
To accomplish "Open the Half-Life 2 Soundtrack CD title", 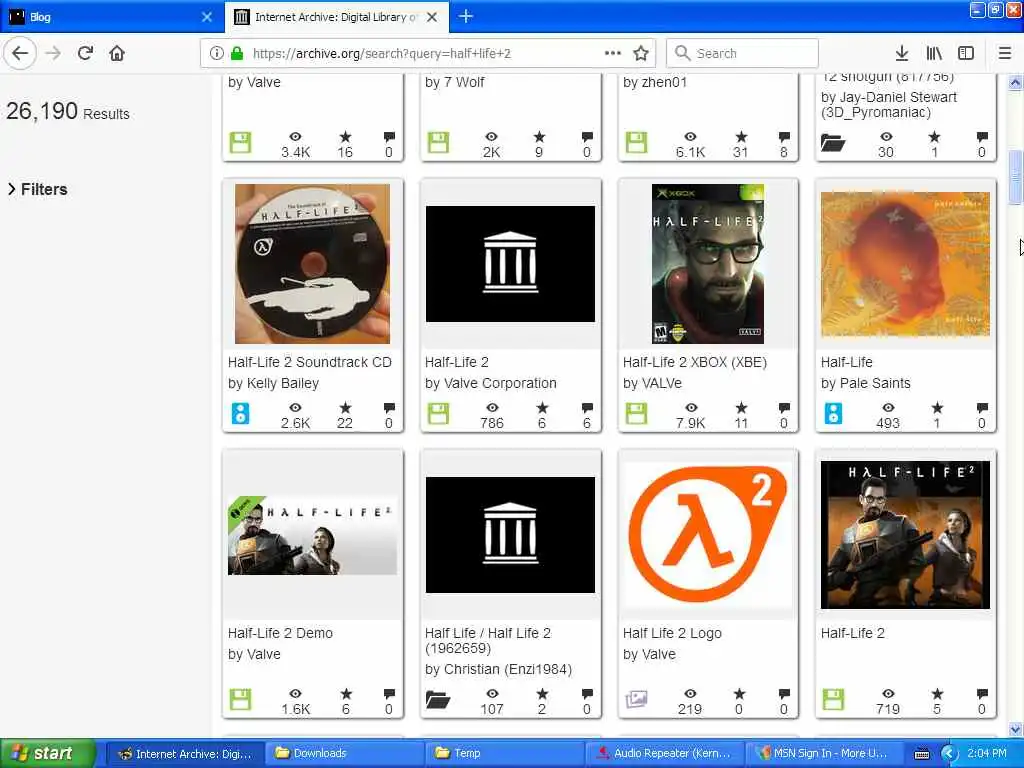I will pyautogui.click(x=310, y=362).
